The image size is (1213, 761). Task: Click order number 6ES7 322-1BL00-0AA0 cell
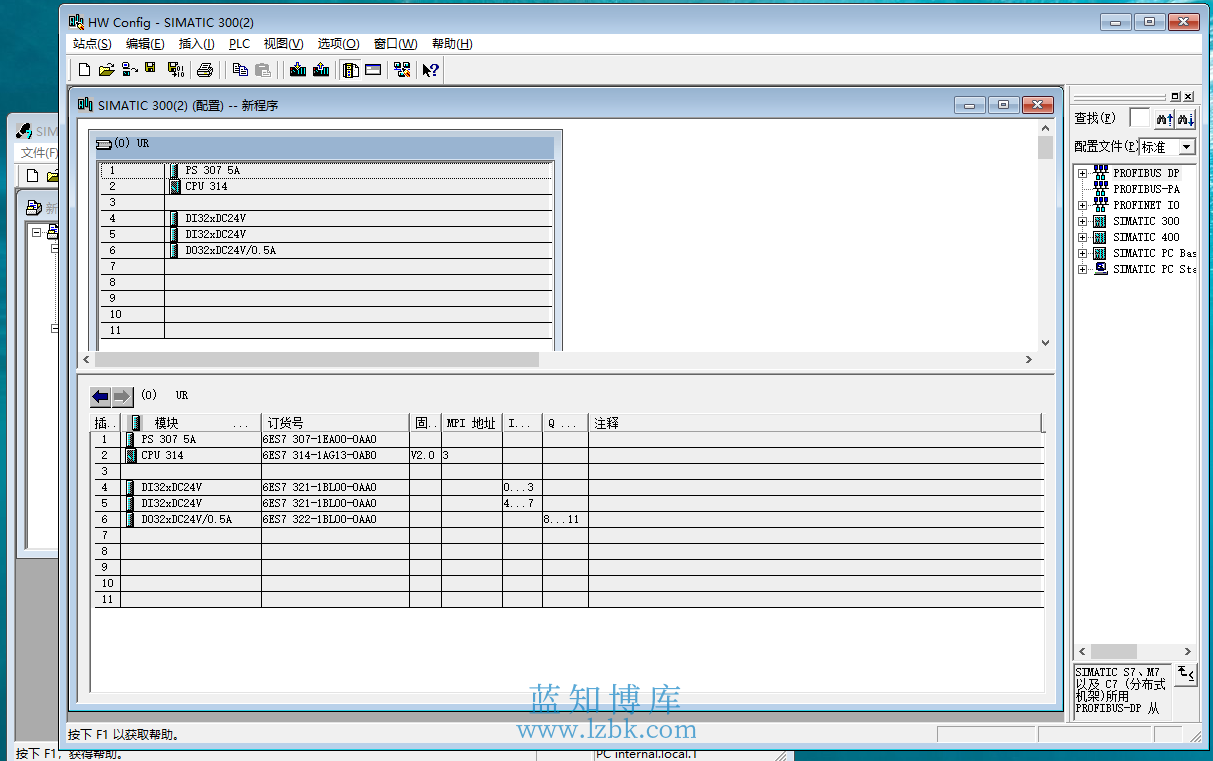click(335, 519)
